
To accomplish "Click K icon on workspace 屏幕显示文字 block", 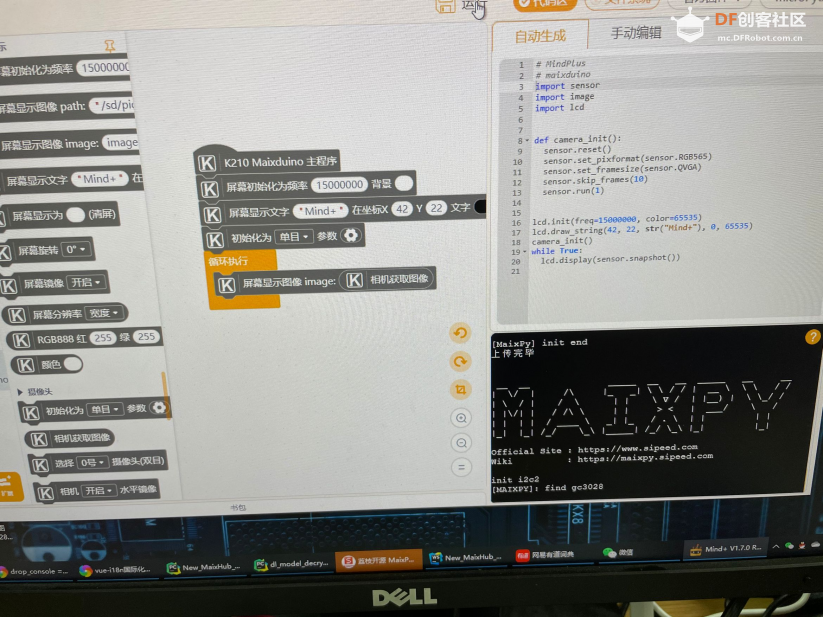I will [x=212, y=214].
